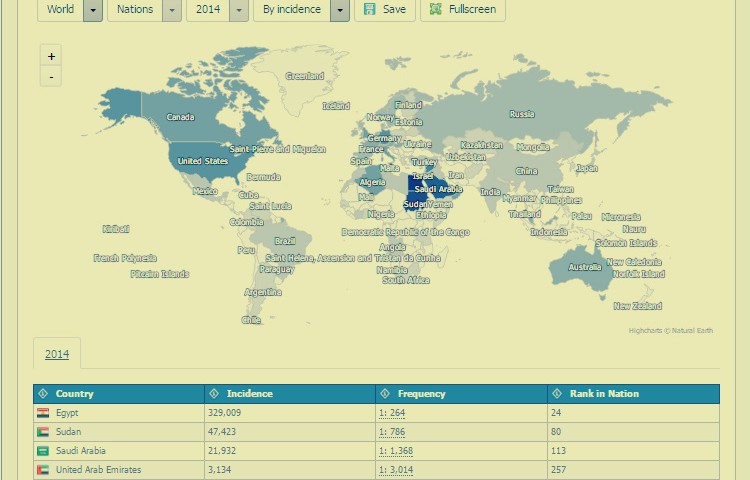750x480 pixels.
Task: Zoom out the map with minus button
Action: (x=51, y=77)
